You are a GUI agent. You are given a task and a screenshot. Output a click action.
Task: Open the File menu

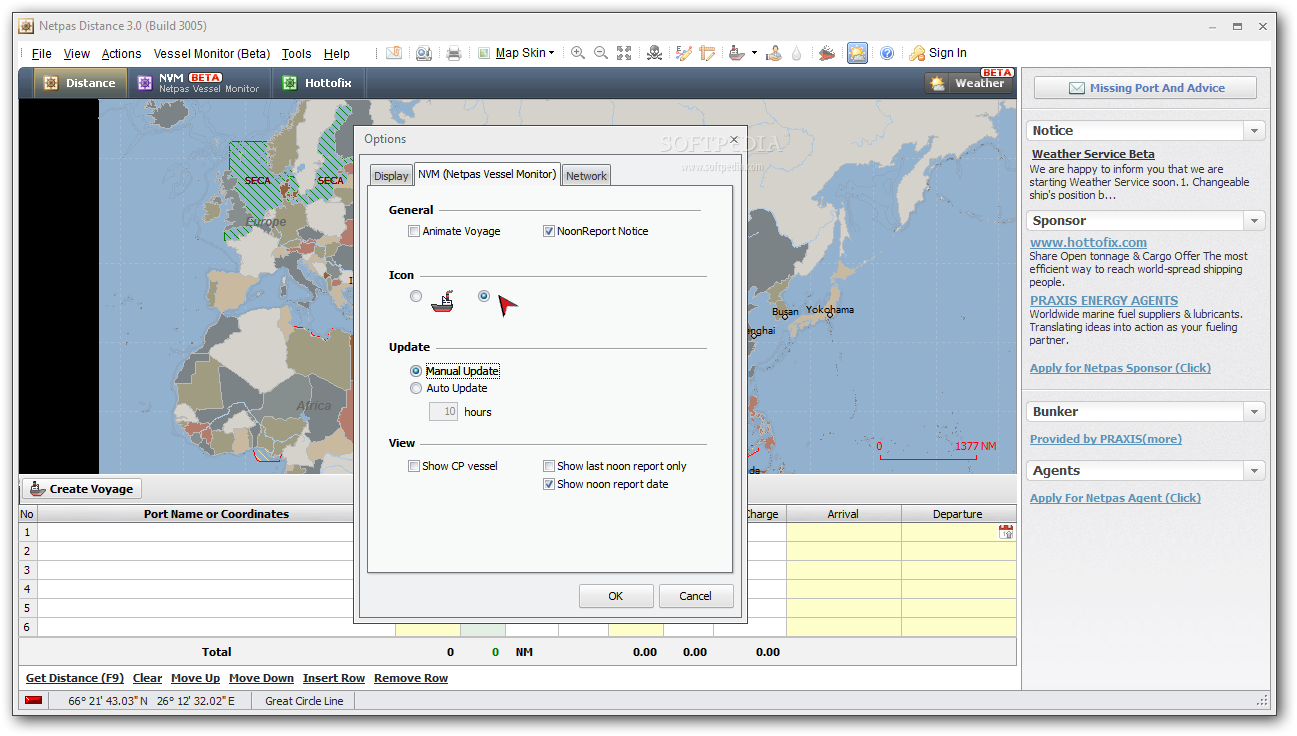coord(42,54)
